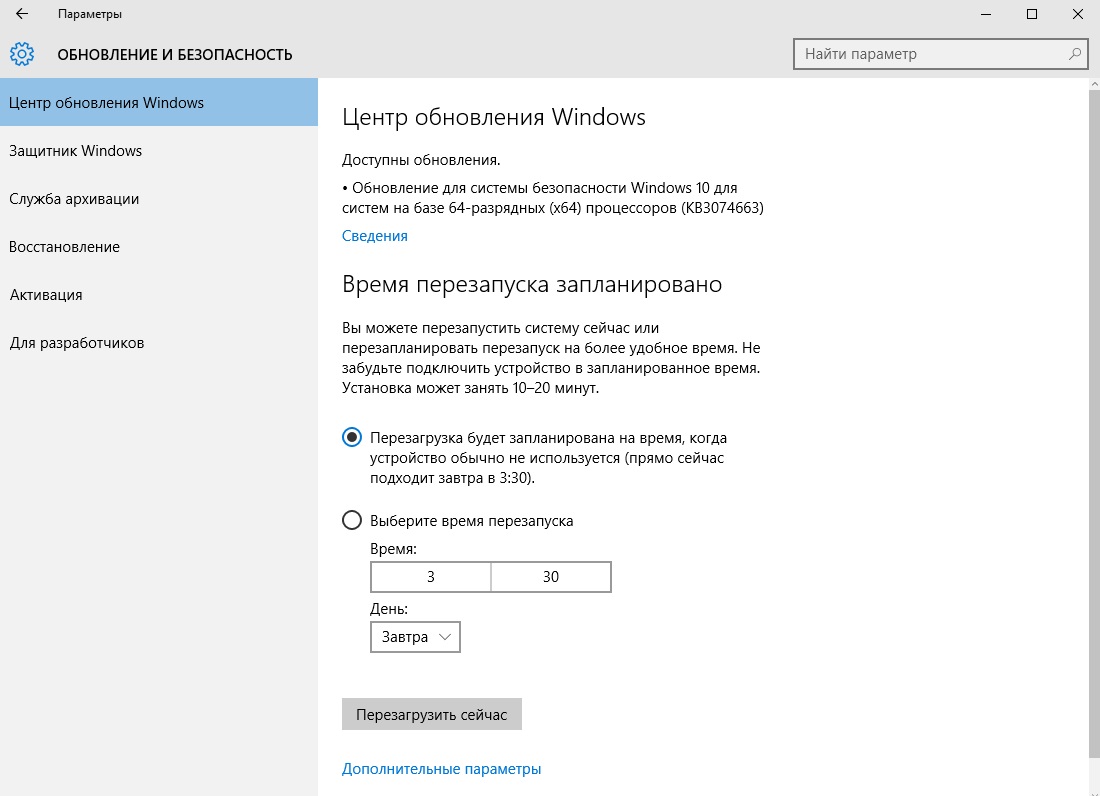
Task: Click the KB3074663 update description text
Action: click(x=553, y=198)
